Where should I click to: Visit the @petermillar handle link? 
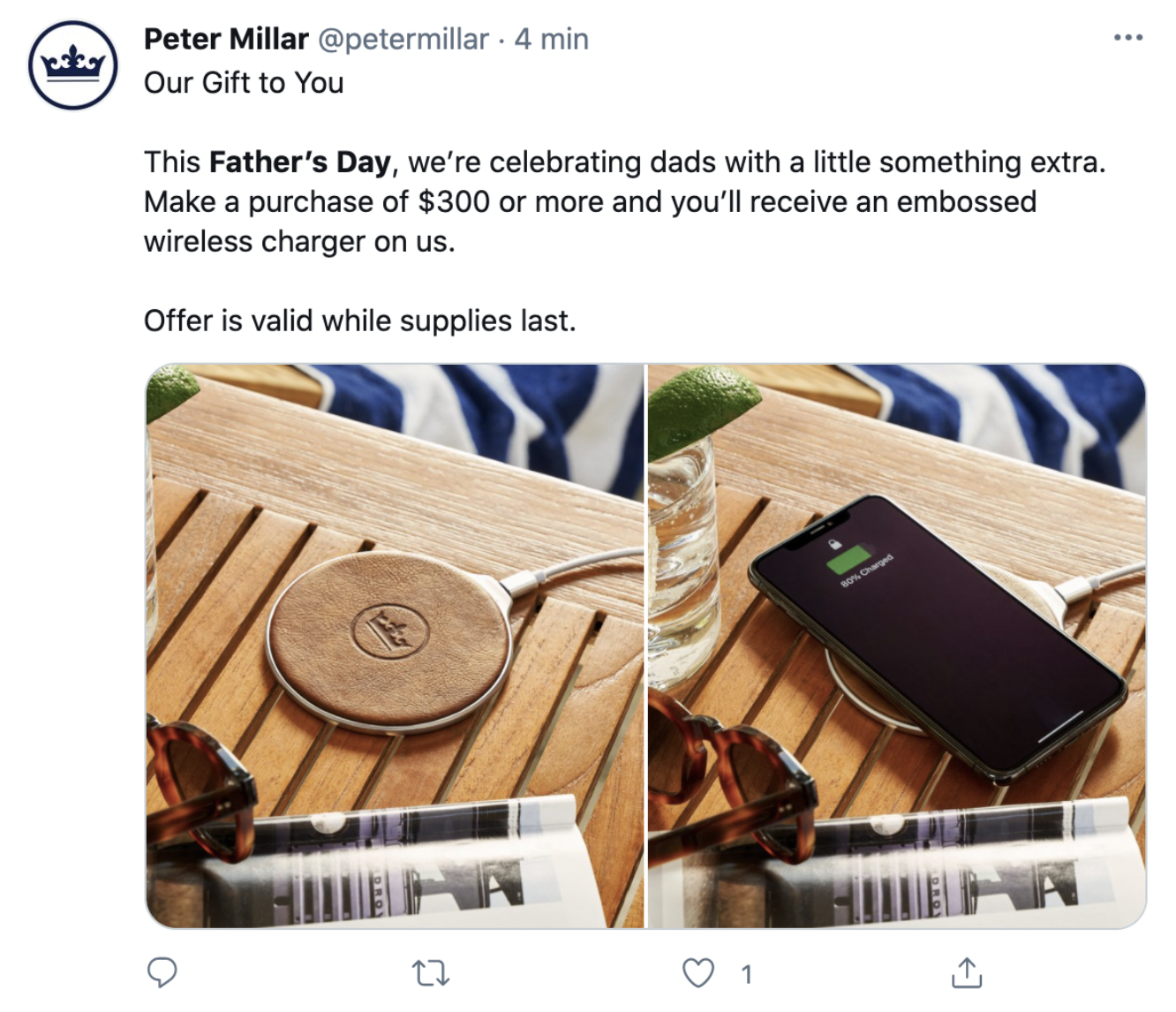(x=403, y=39)
